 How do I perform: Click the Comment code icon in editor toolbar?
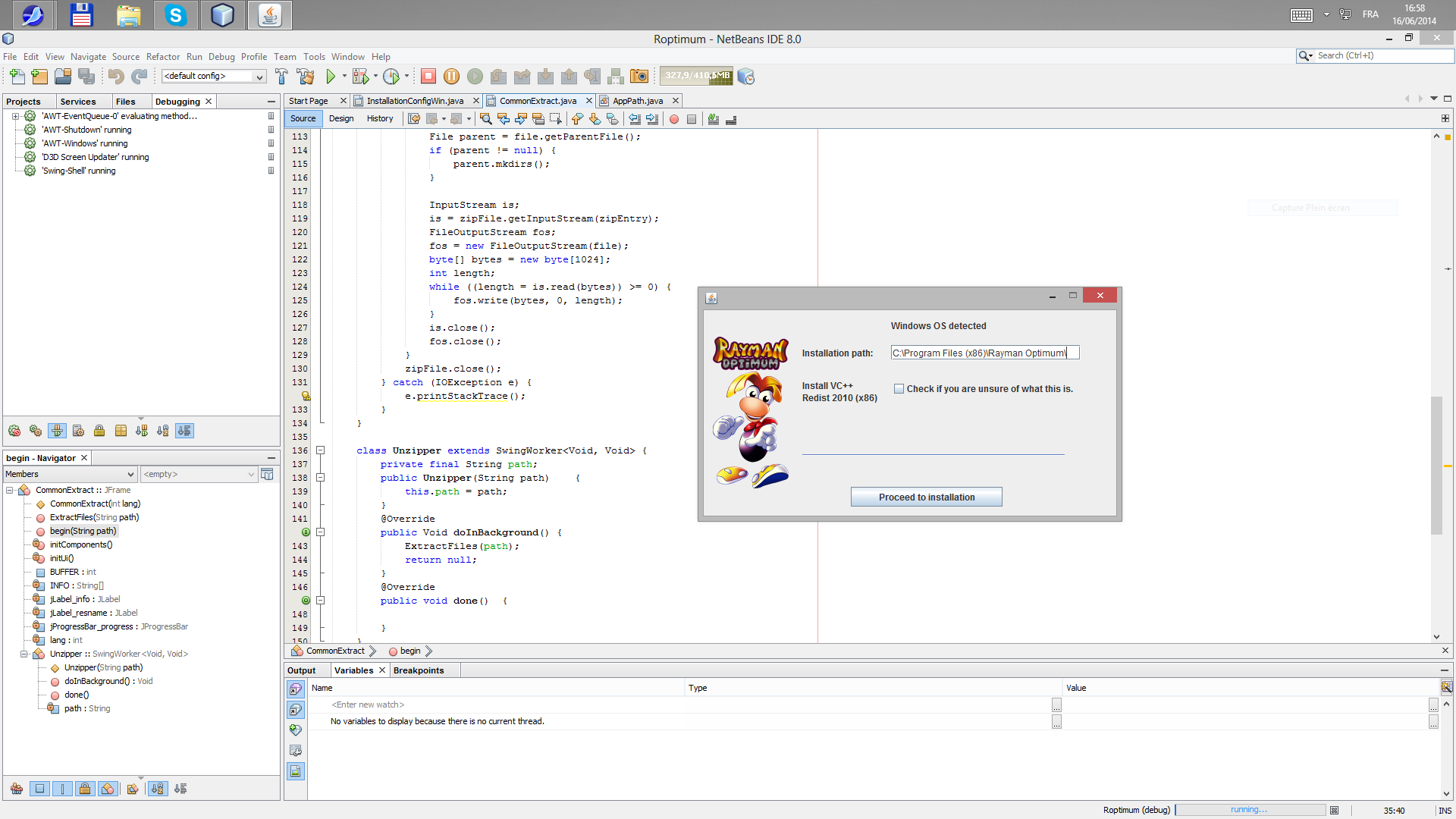point(714,119)
